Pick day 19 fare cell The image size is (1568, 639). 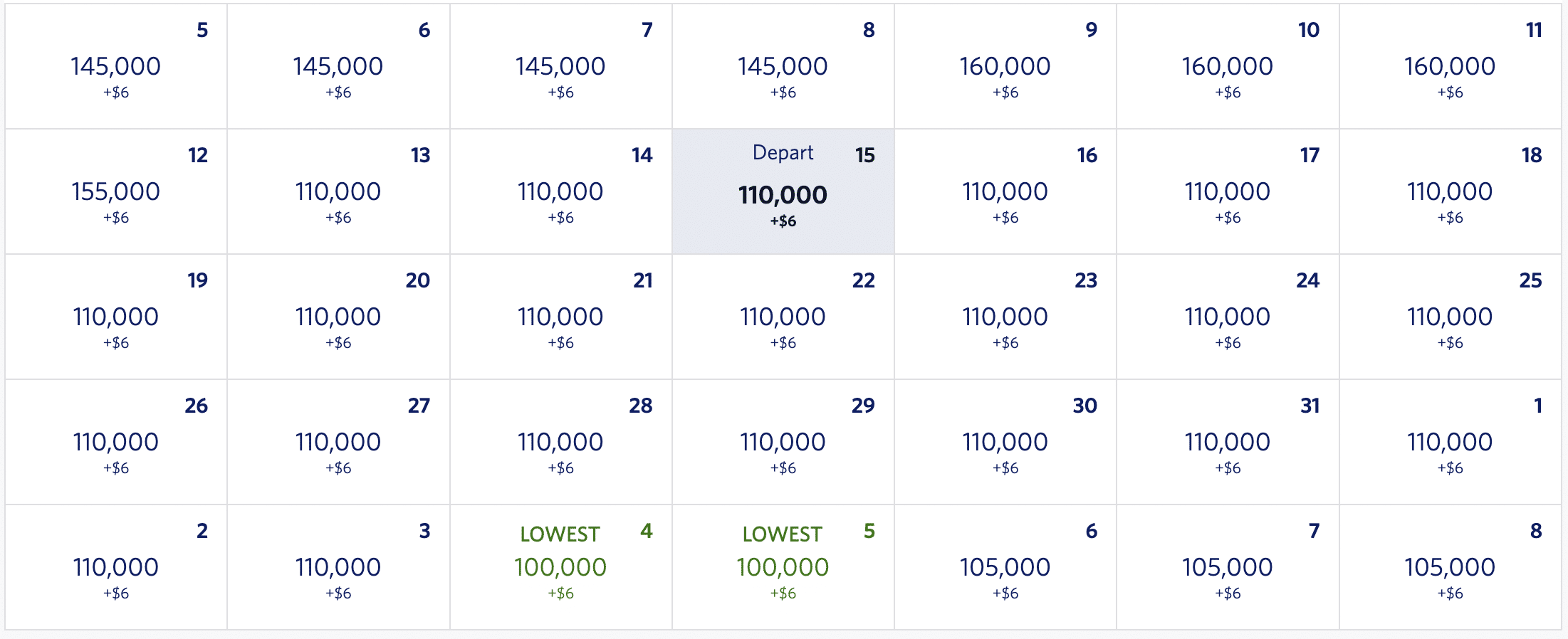click(116, 317)
